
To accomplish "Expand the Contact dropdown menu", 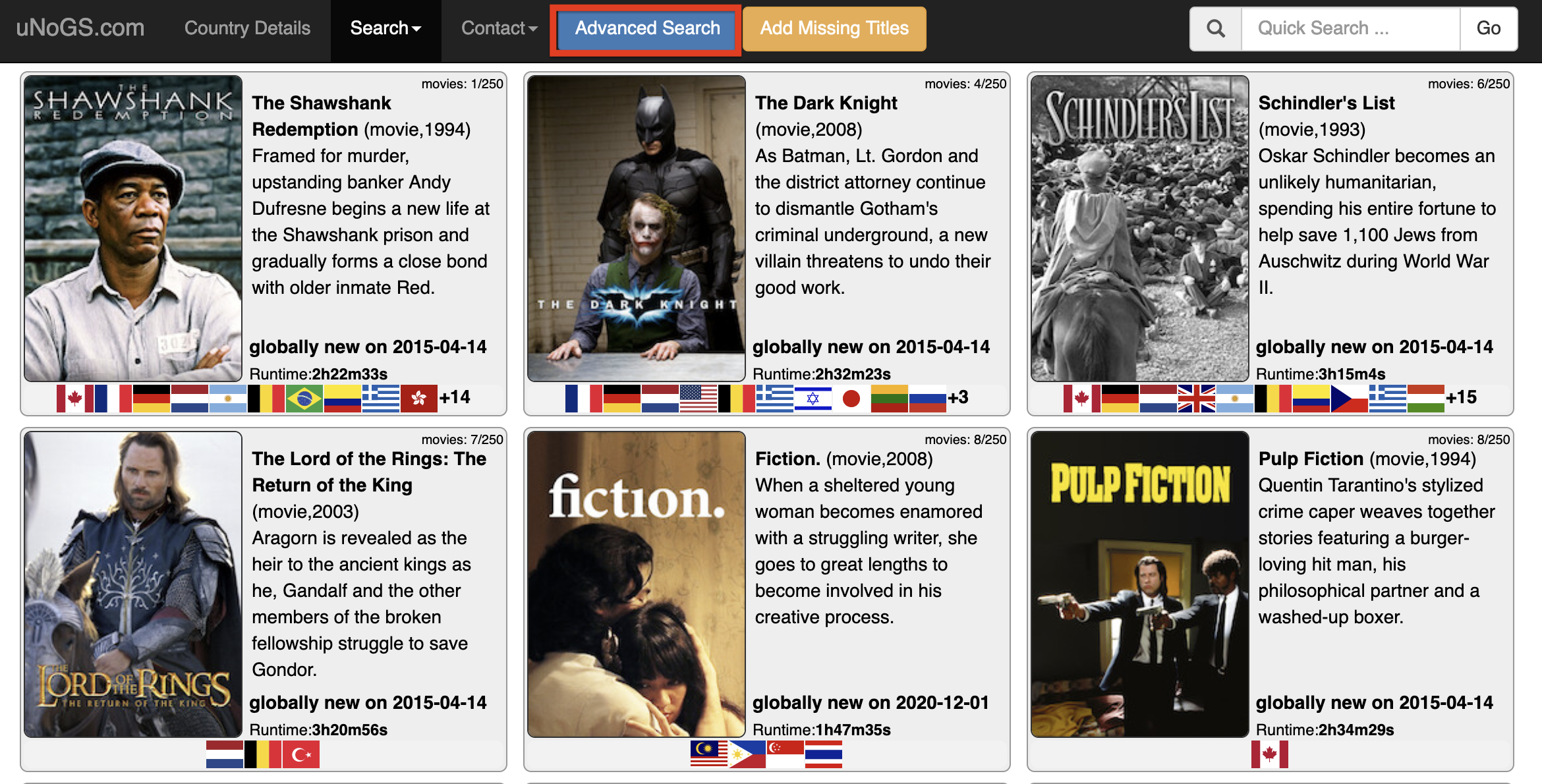I will [500, 28].
